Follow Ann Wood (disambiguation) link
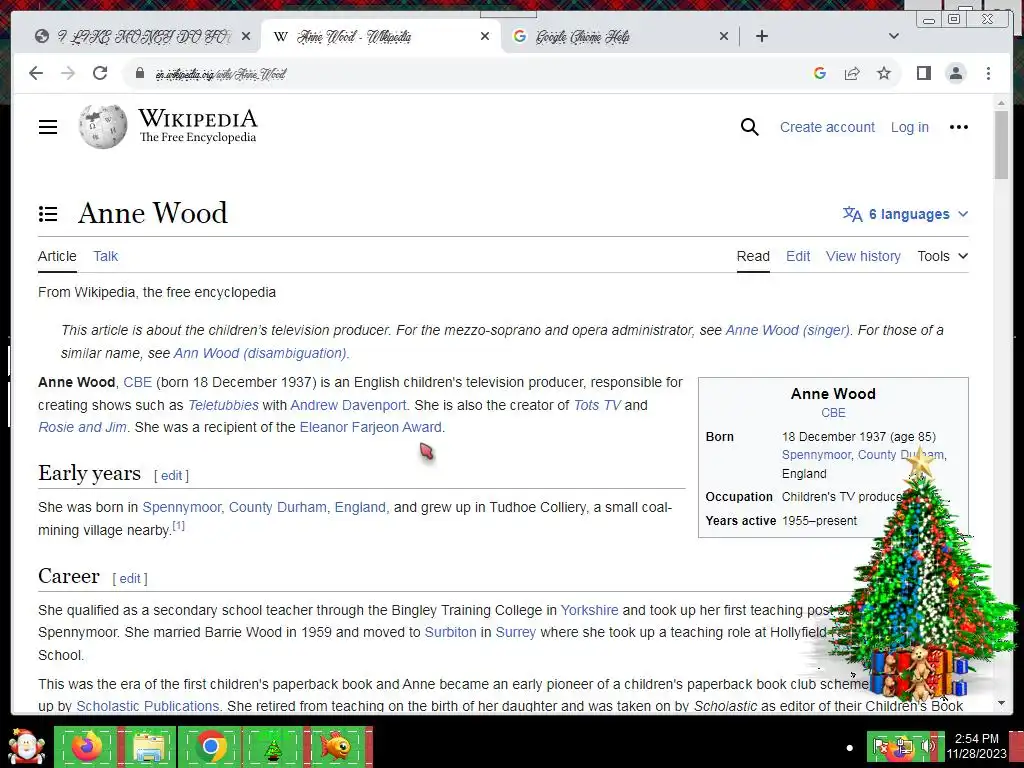The height and width of the screenshot is (768, 1024). tap(260, 353)
